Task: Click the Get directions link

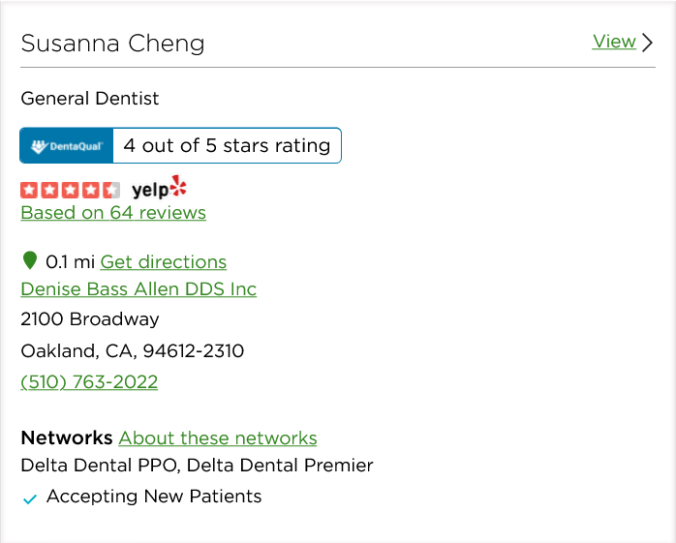Action: (x=163, y=262)
